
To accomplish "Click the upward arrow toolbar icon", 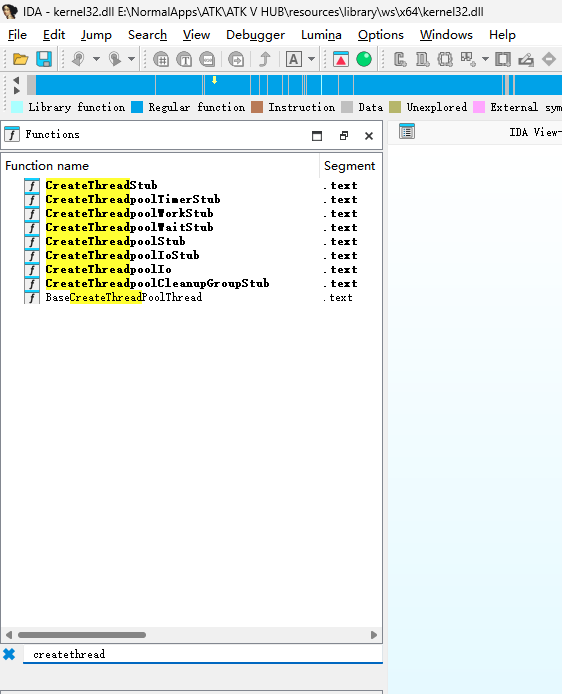I will tap(265, 59).
